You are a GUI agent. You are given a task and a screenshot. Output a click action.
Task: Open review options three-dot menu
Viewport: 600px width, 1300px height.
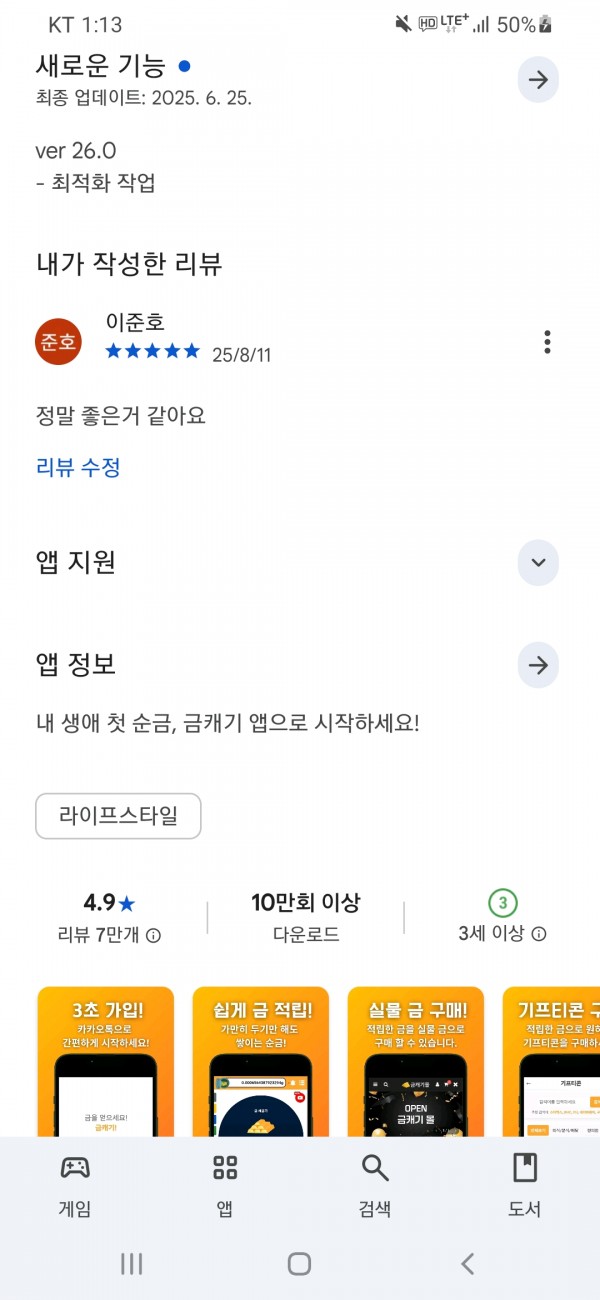tap(547, 341)
